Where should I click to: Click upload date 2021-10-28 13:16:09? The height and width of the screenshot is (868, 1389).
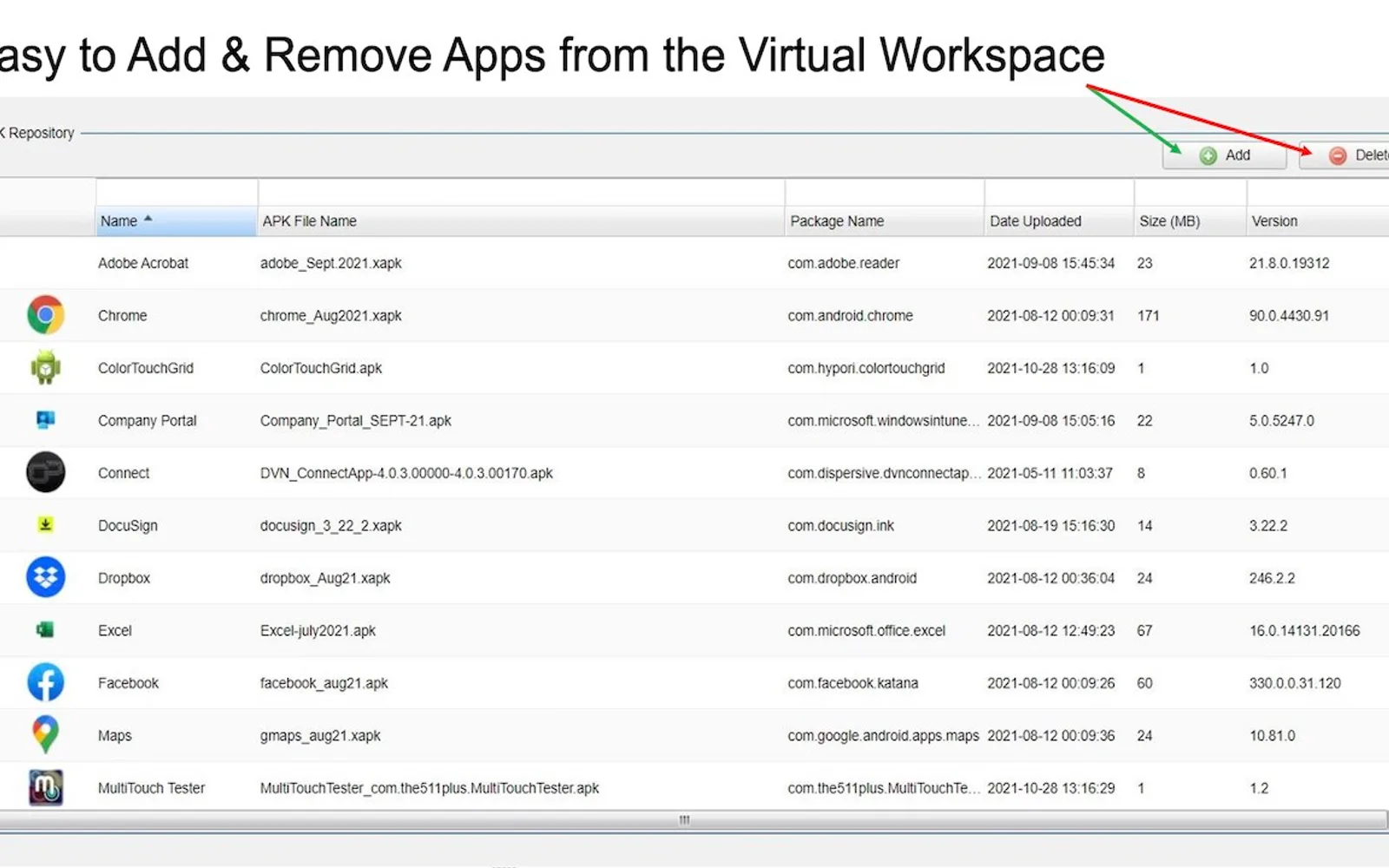(x=1050, y=368)
